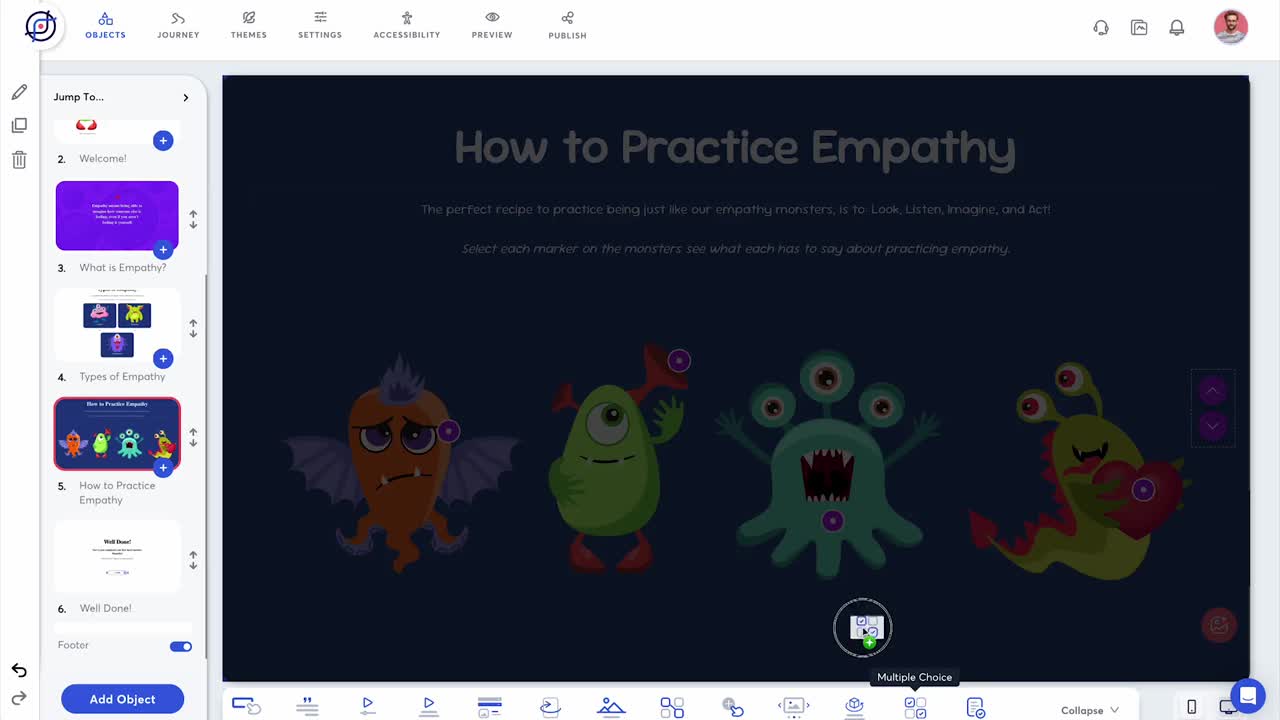Click the canvas scroll-up arrow button
This screenshot has height=720, width=1280.
pyautogui.click(x=1212, y=391)
